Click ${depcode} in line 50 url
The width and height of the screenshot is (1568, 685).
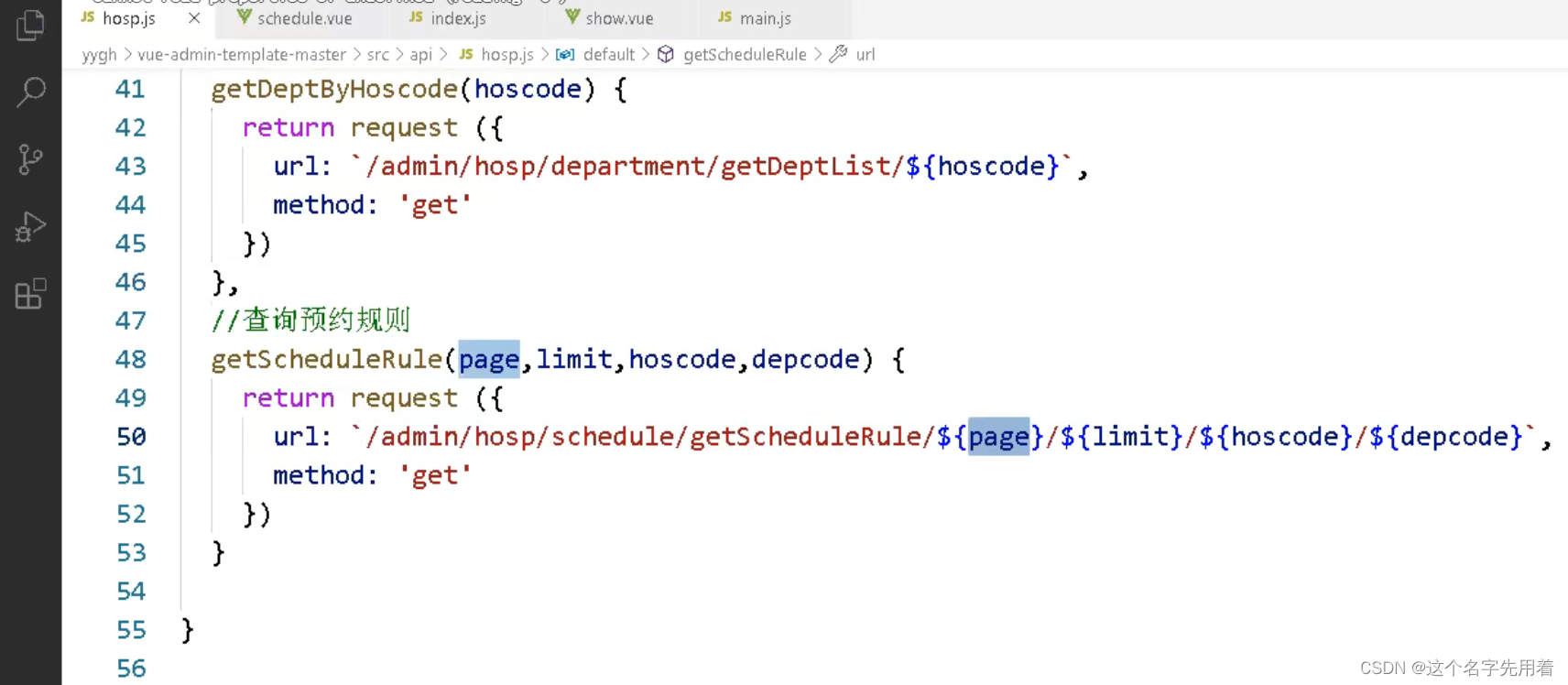click(1446, 437)
